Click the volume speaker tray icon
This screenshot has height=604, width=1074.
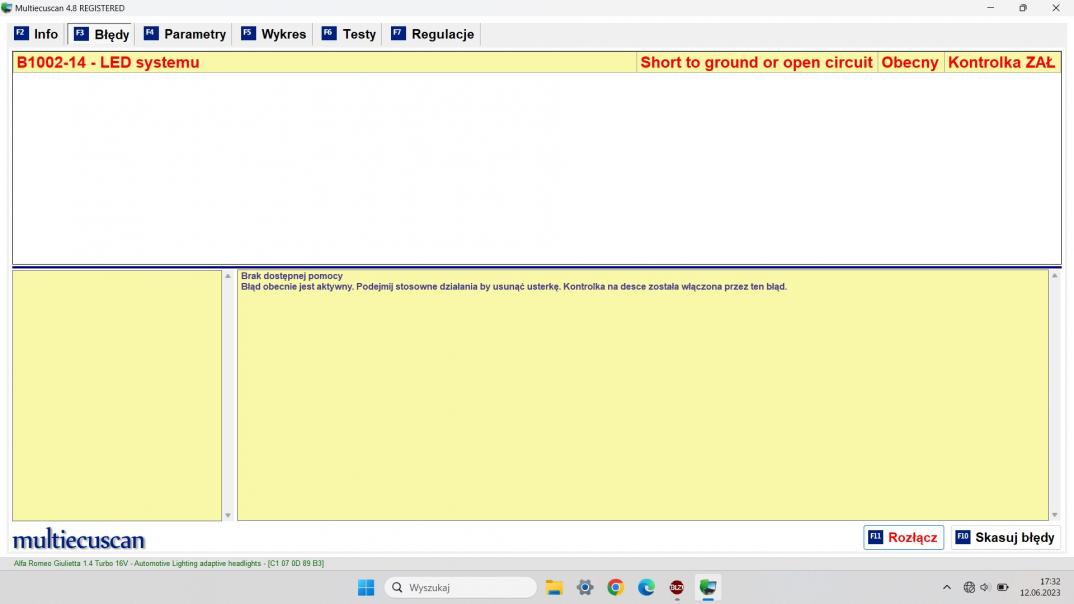coord(985,588)
